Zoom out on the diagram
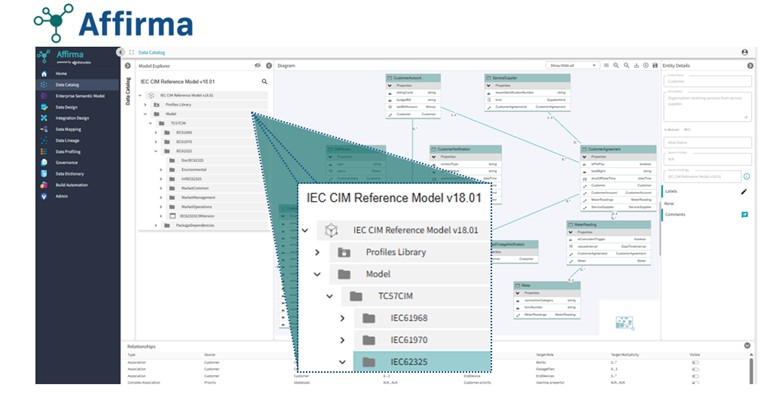 (626, 66)
